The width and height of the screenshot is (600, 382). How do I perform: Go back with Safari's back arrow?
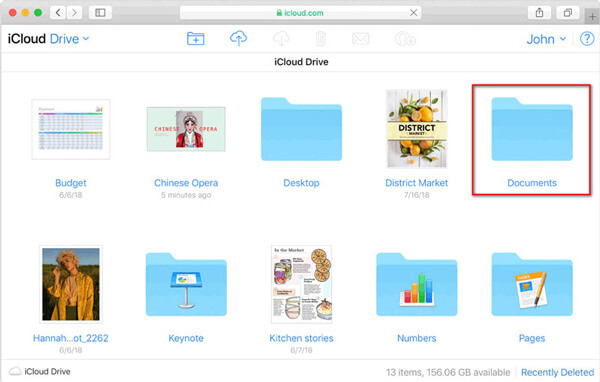(58, 13)
